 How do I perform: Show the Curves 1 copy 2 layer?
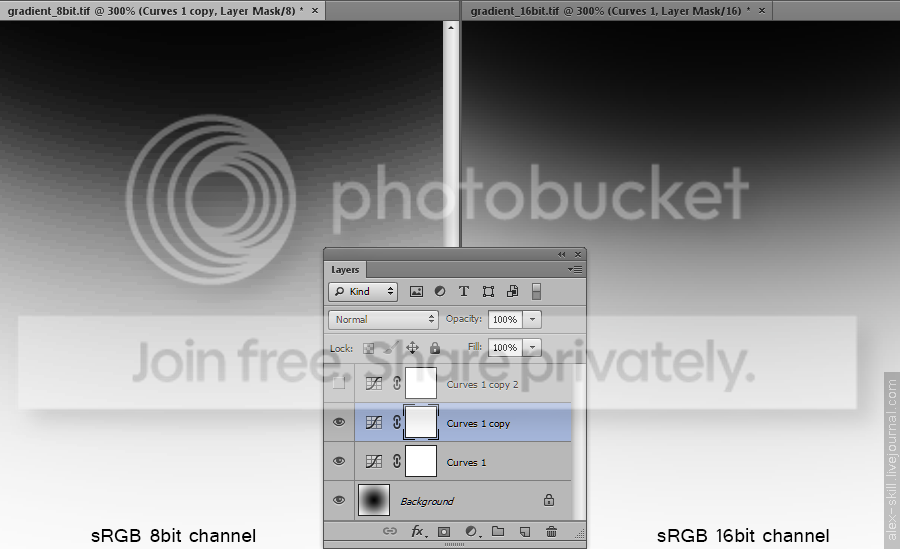(339, 383)
